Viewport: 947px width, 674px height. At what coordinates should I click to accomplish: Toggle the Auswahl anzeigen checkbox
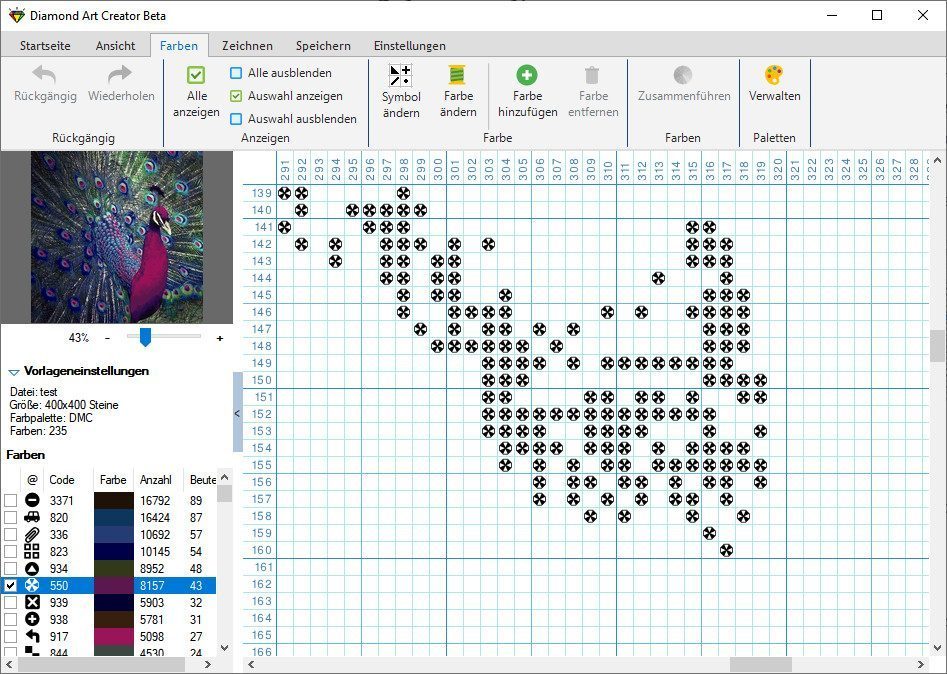click(x=236, y=96)
